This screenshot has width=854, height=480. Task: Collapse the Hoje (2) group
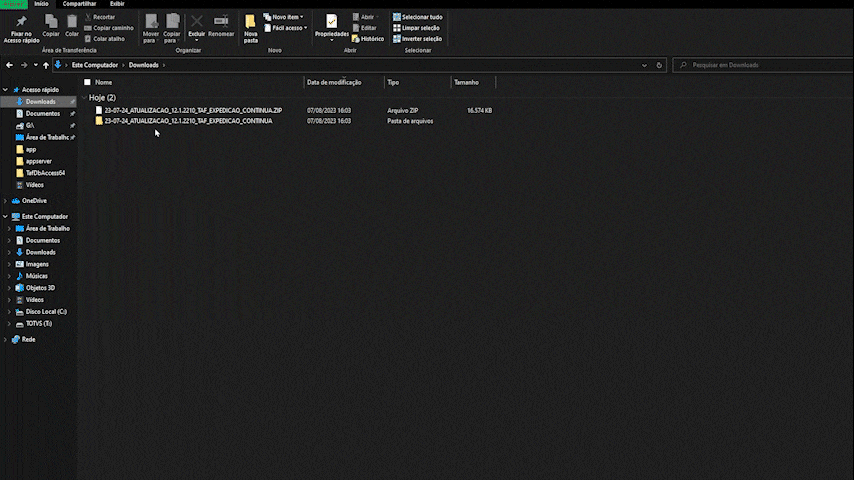pos(84,98)
